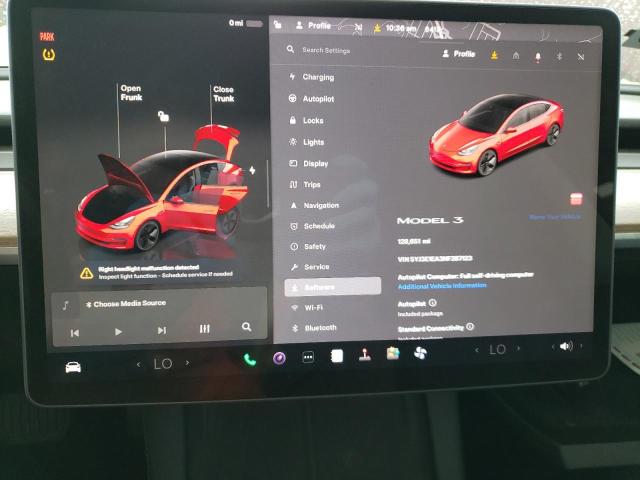The image size is (640, 480).
Task: Tap Open Frunk label
Action: (131, 93)
